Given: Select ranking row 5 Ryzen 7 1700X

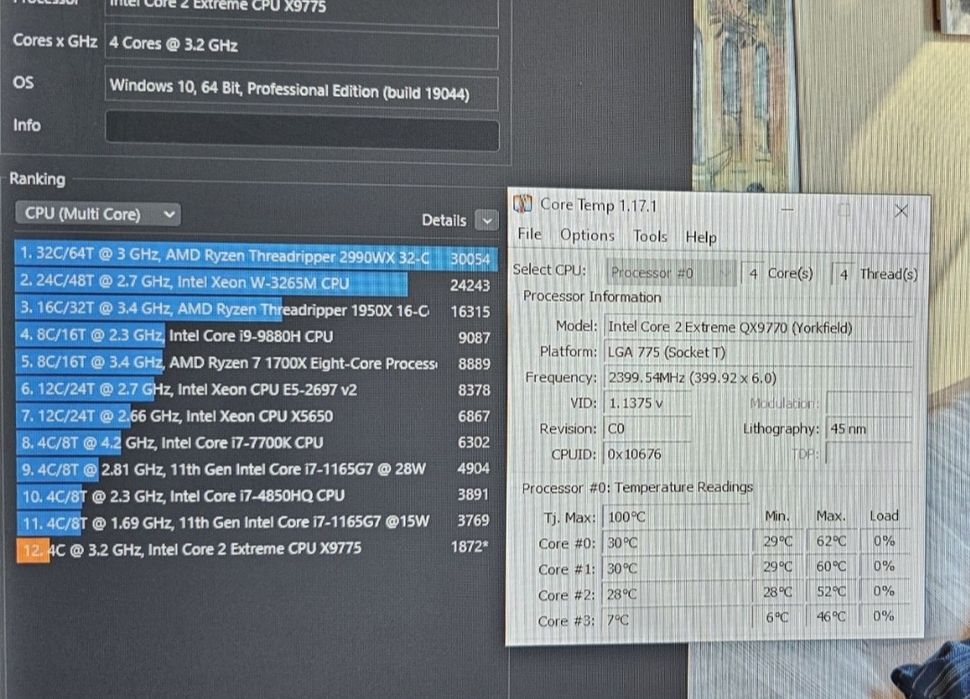Looking at the screenshot, I should click(255, 362).
